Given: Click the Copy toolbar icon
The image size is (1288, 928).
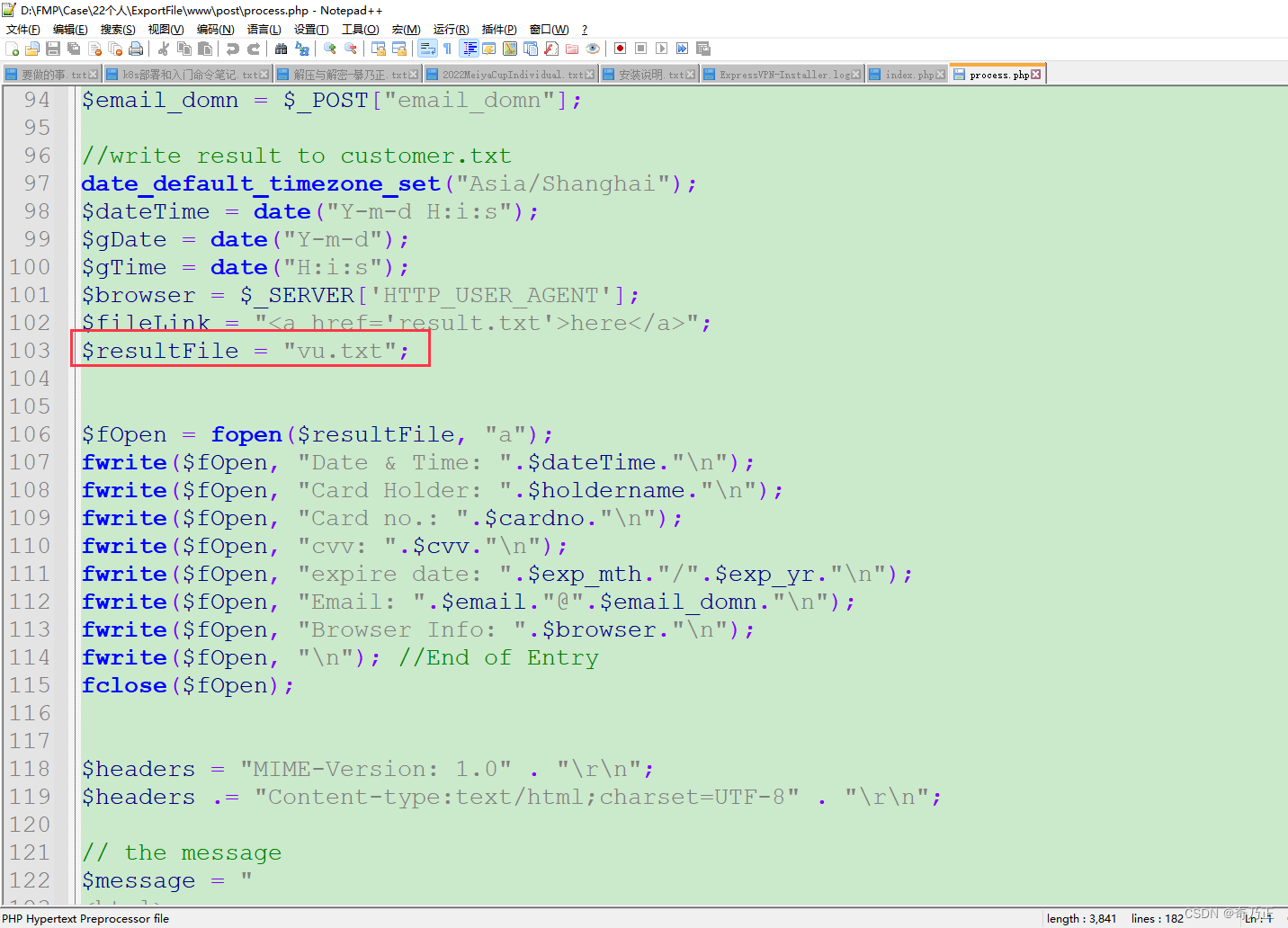Looking at the screenshot, I should click(x=184, y=49).
